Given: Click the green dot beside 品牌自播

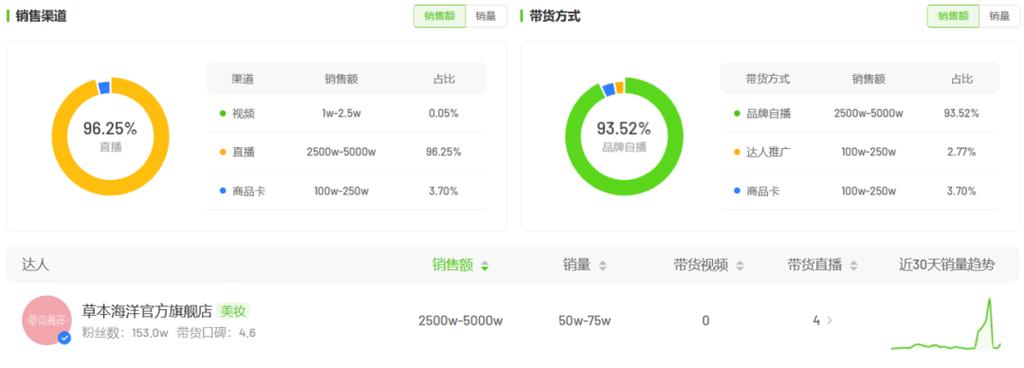Looking at the screenshot, I should pyautogui.click(x=737, y=114).
